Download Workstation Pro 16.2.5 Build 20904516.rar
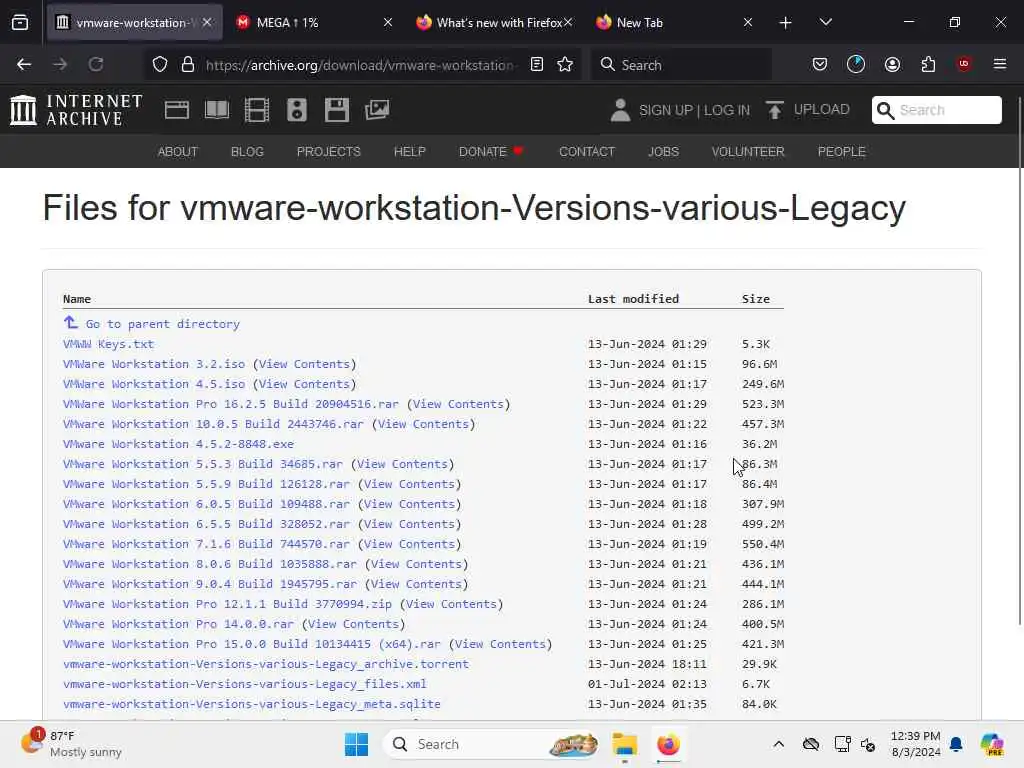This screenshot has height=768, width=1024. click(x=231, y=404)
